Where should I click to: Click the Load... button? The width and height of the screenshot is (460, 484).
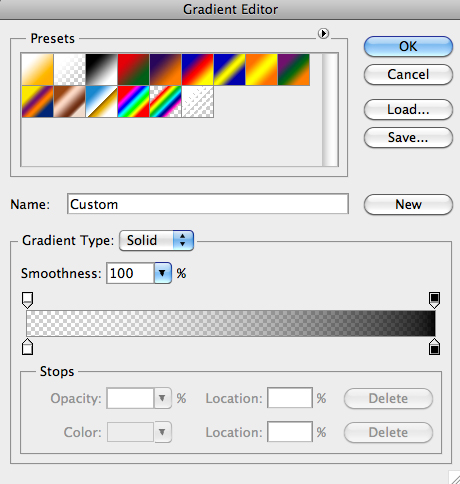pyautogui.click(x=408, y=109)
